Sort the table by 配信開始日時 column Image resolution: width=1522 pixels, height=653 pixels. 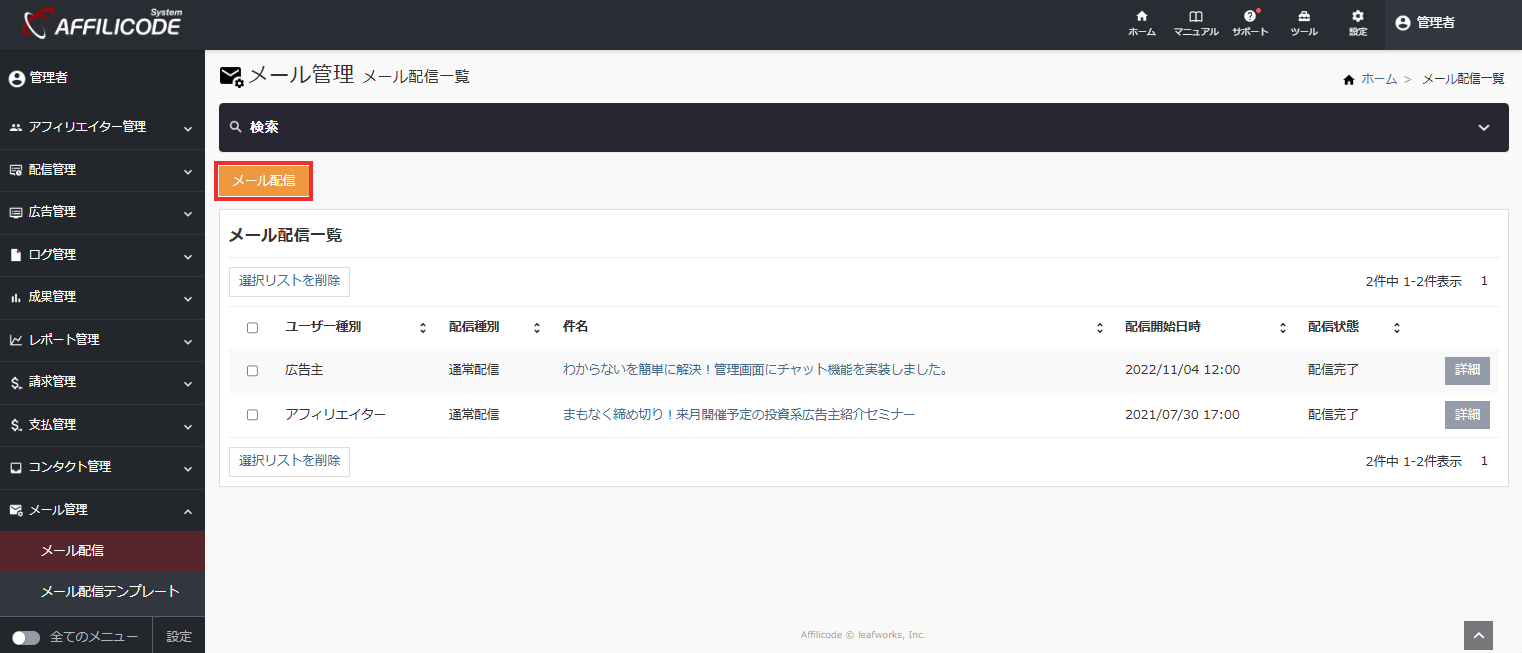(1283, 328)
